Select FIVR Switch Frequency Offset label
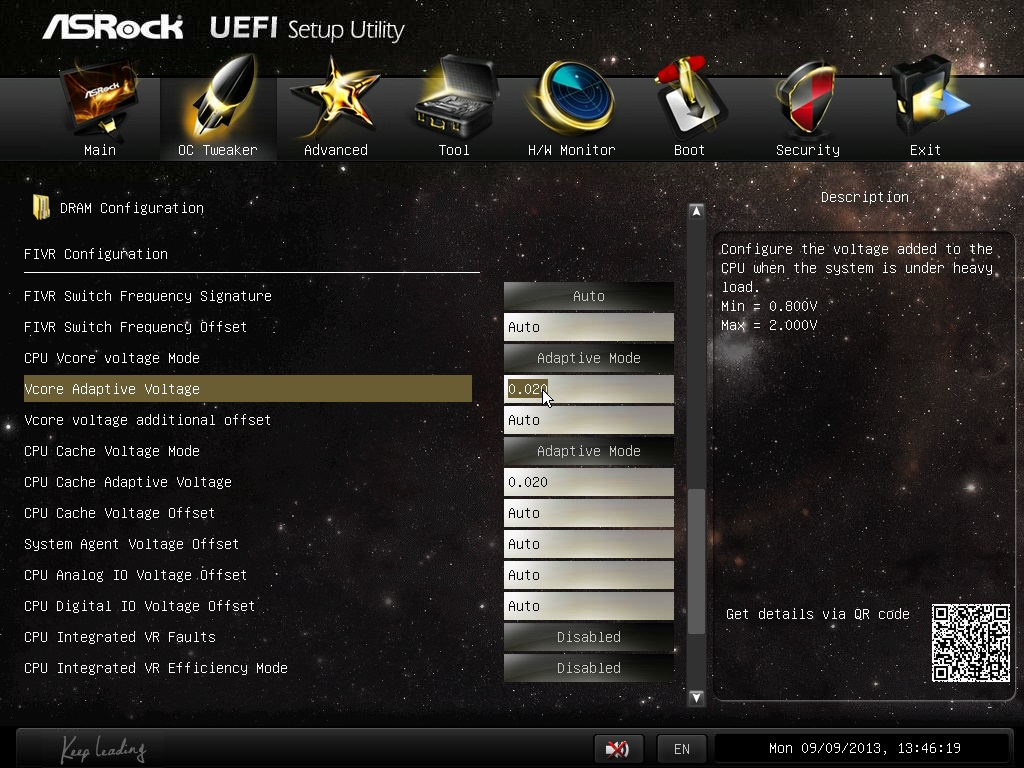Image resolution: width=1024 pixels, height=768 pixels. click(135, 327)
